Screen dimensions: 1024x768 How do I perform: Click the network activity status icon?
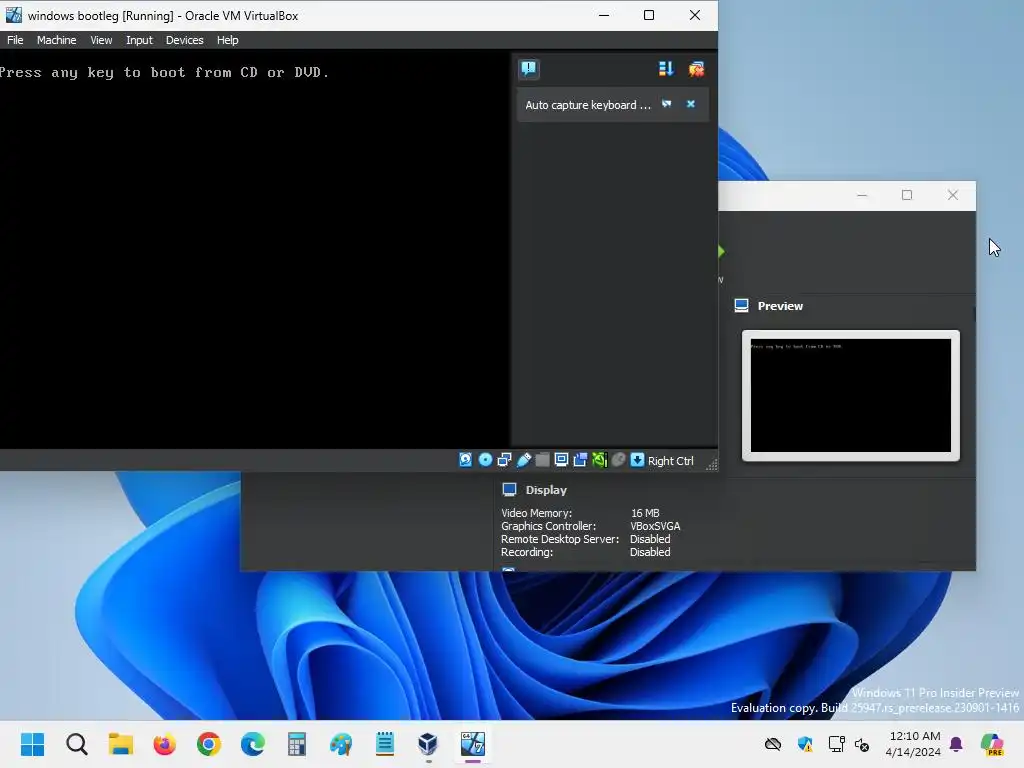pos(504,460)
